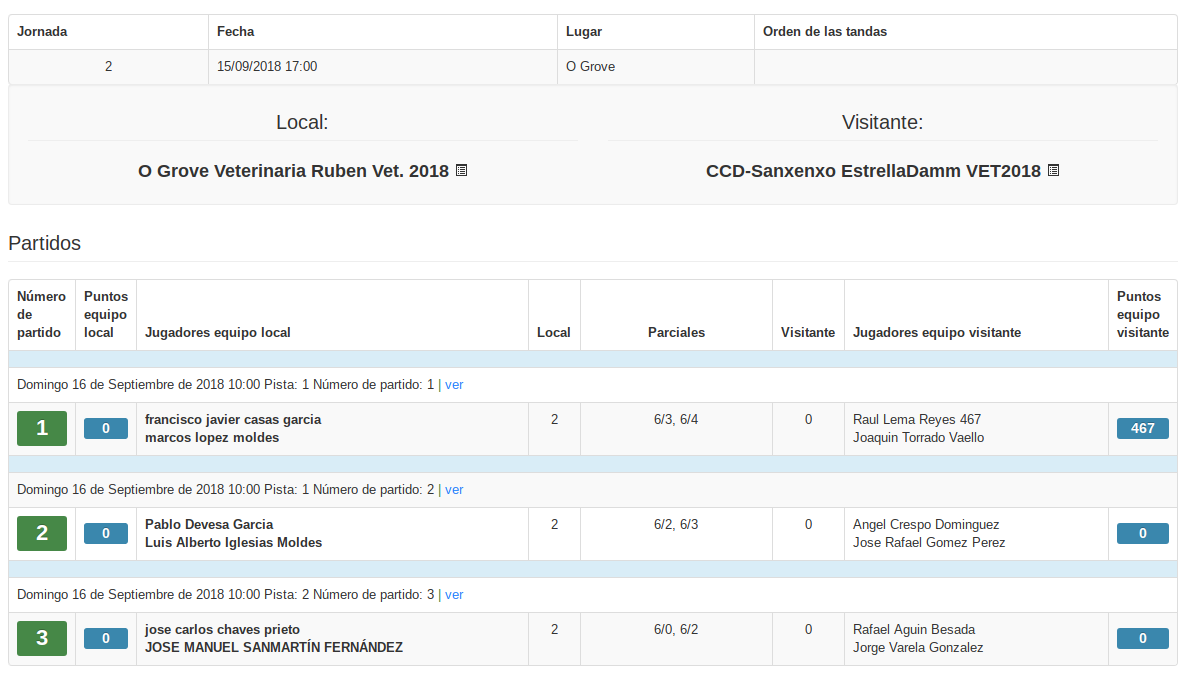Click visitor points badge in match 3 row
This screenshot has height=676, width=1185.
click(x=1143, y=638)
